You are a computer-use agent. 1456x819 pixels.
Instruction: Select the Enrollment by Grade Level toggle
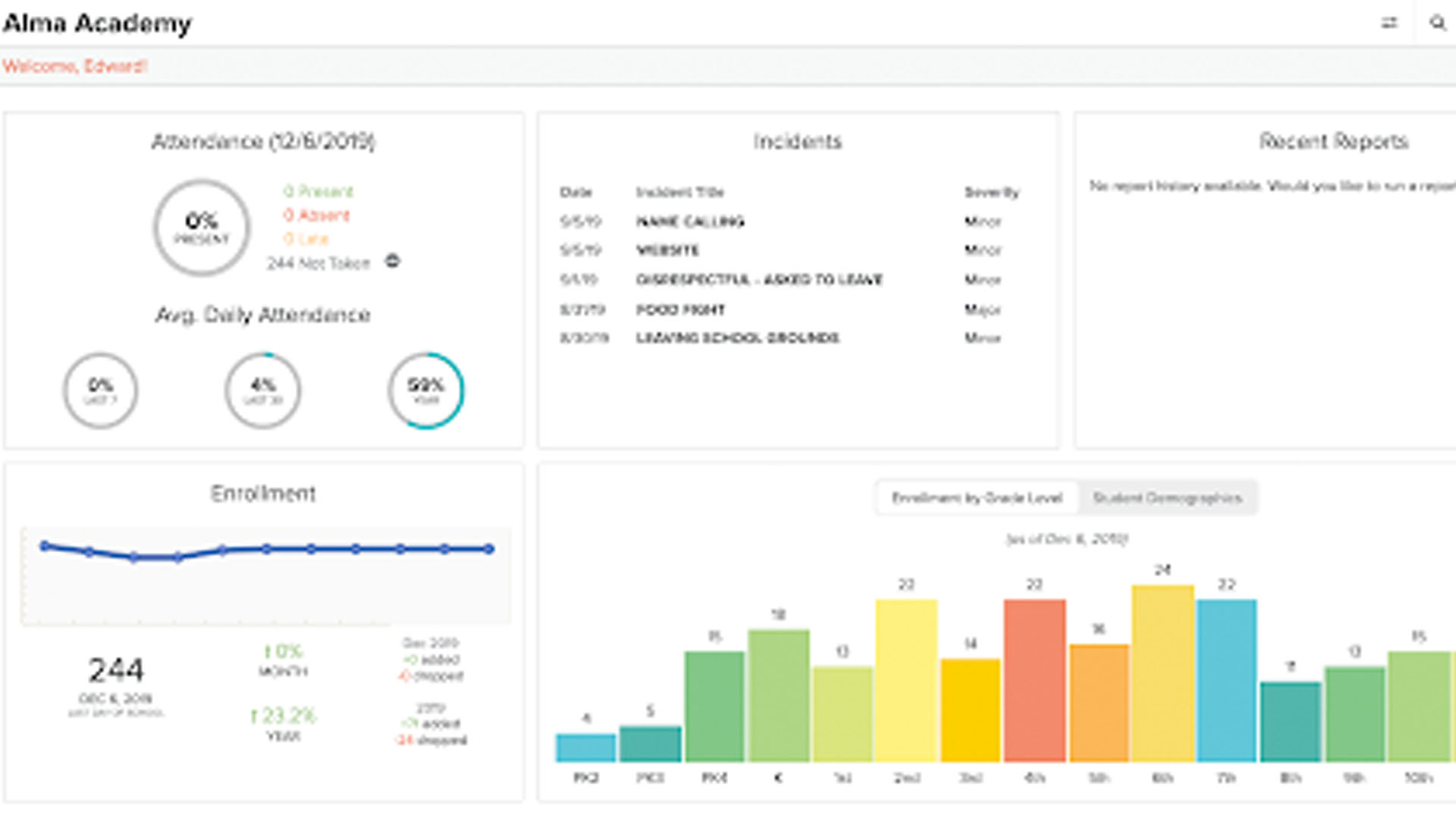pos(977,498)
